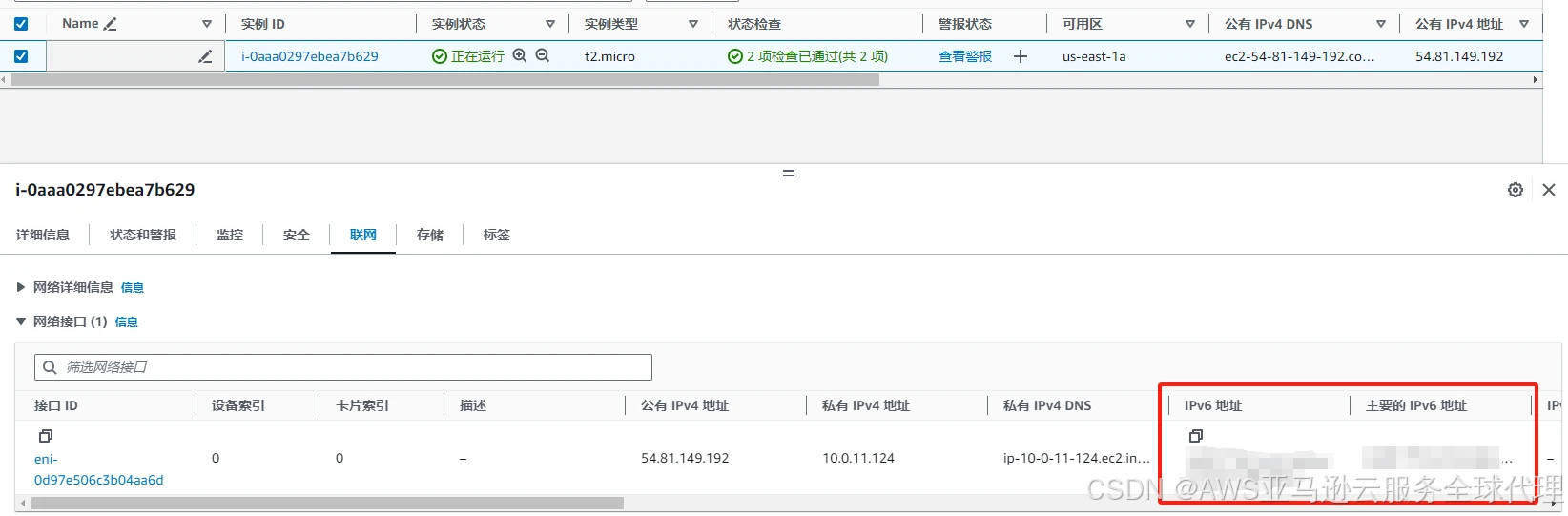This screenshot has height=516, width=1568.
Task: Click the search icon in interface filter
Action: tap(51, 367)
